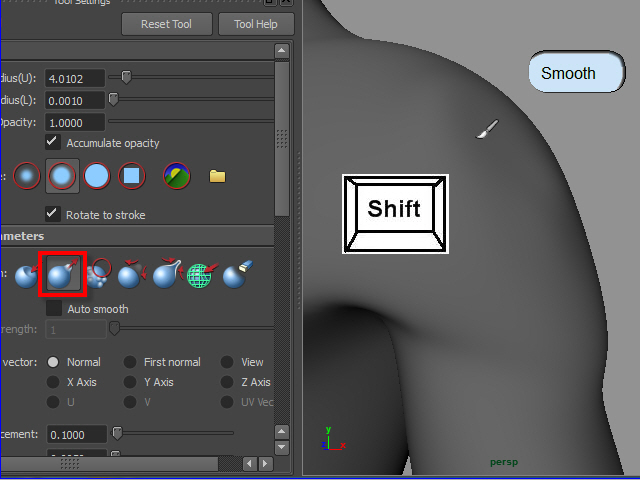The image size is (640, 480).
Task: Enable the Auto smooth checkbox
Action: 54,309
